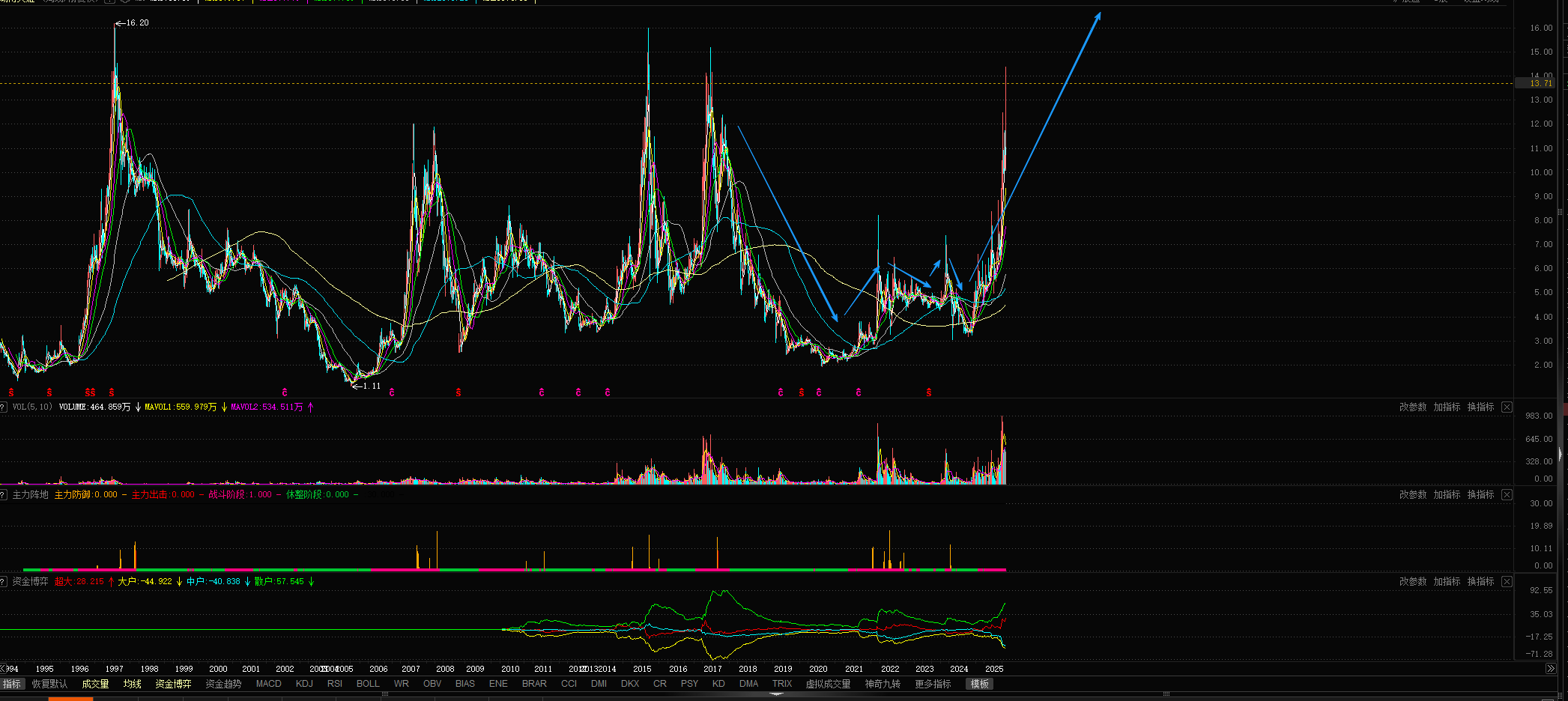The height and width of the screenshot is (701, 1568).
Task: Switch to the OBV indicator
Action: click(432, 684)
